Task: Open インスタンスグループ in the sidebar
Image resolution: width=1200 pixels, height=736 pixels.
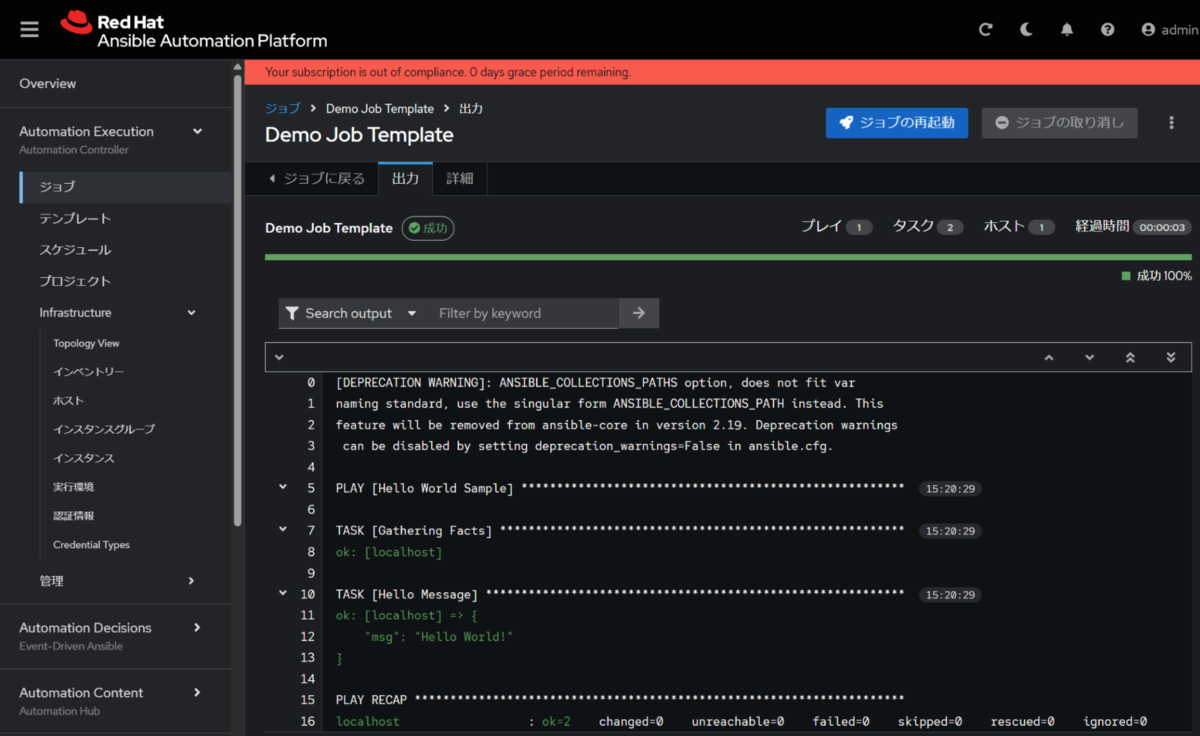Action: (104, 429)
